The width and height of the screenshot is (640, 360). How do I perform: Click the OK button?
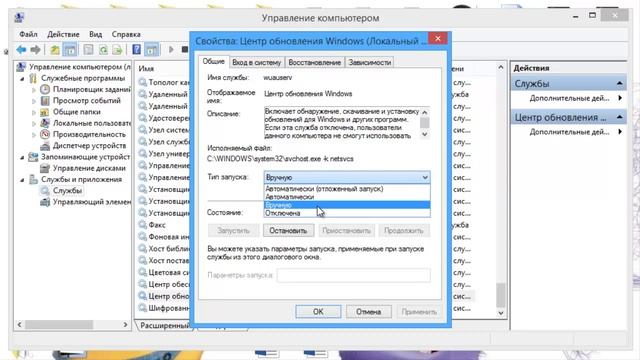pyautogui.click(x=318, y=312)
